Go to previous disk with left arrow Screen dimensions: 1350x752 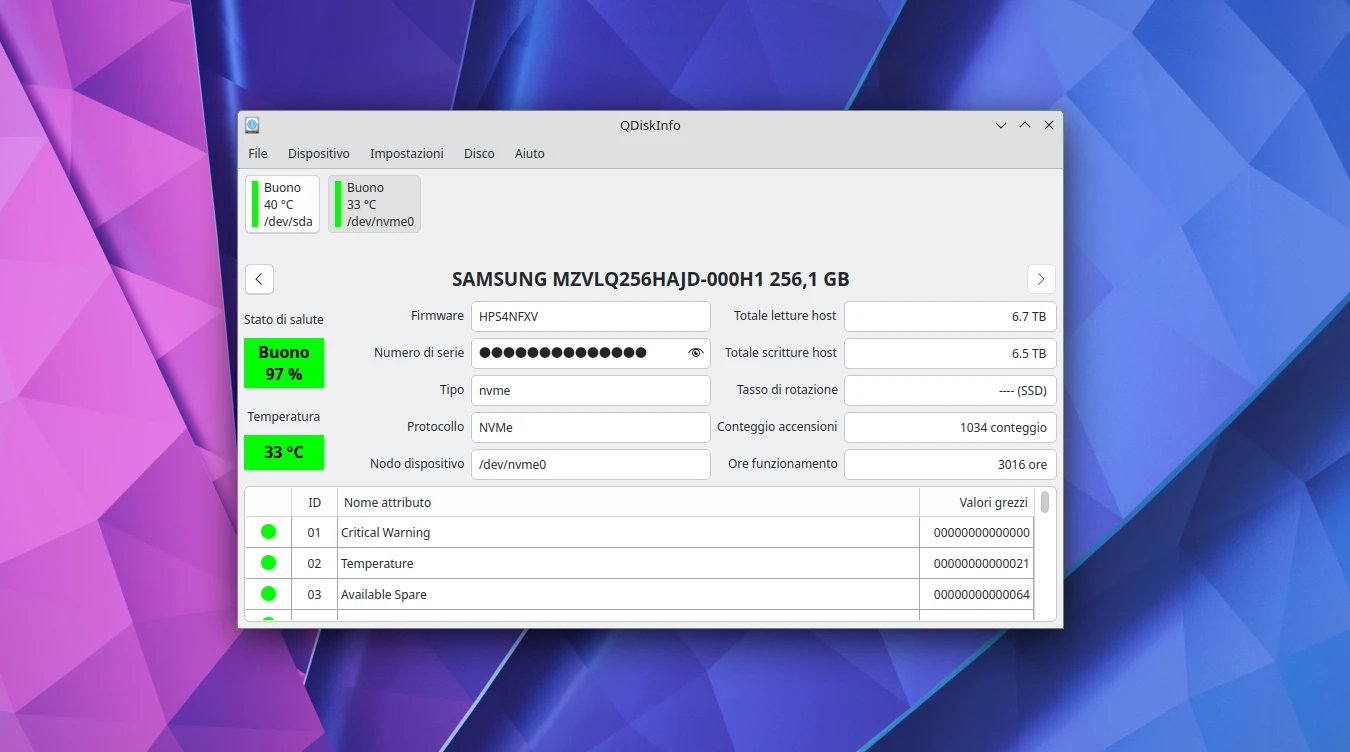(x=259, y=279)
